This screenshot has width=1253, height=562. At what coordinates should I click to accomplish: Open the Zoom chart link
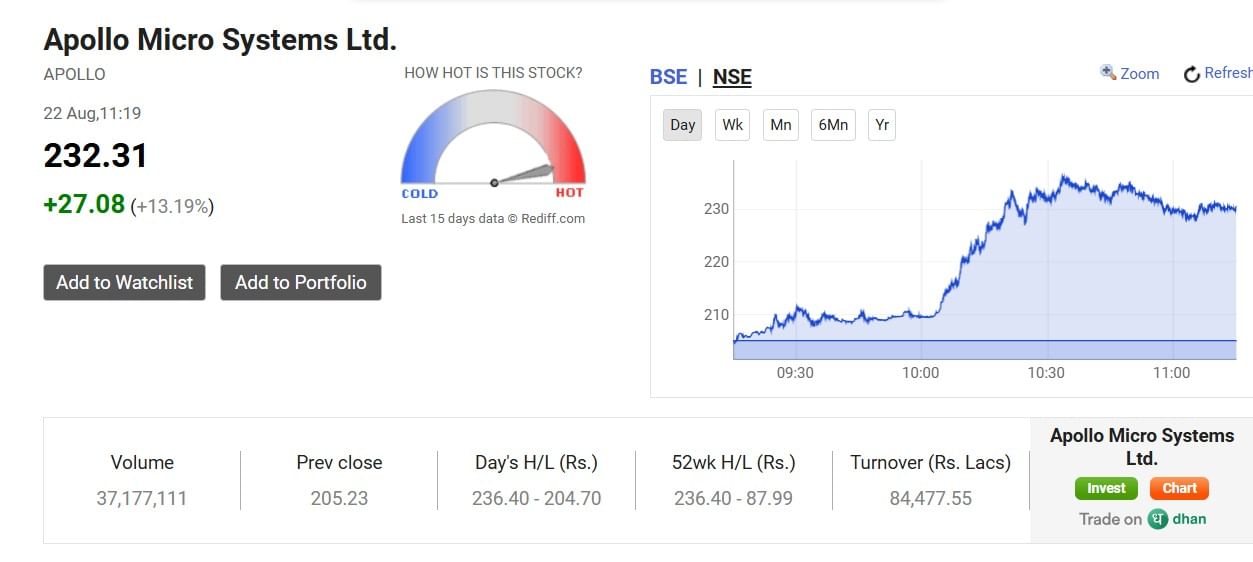1139,74
